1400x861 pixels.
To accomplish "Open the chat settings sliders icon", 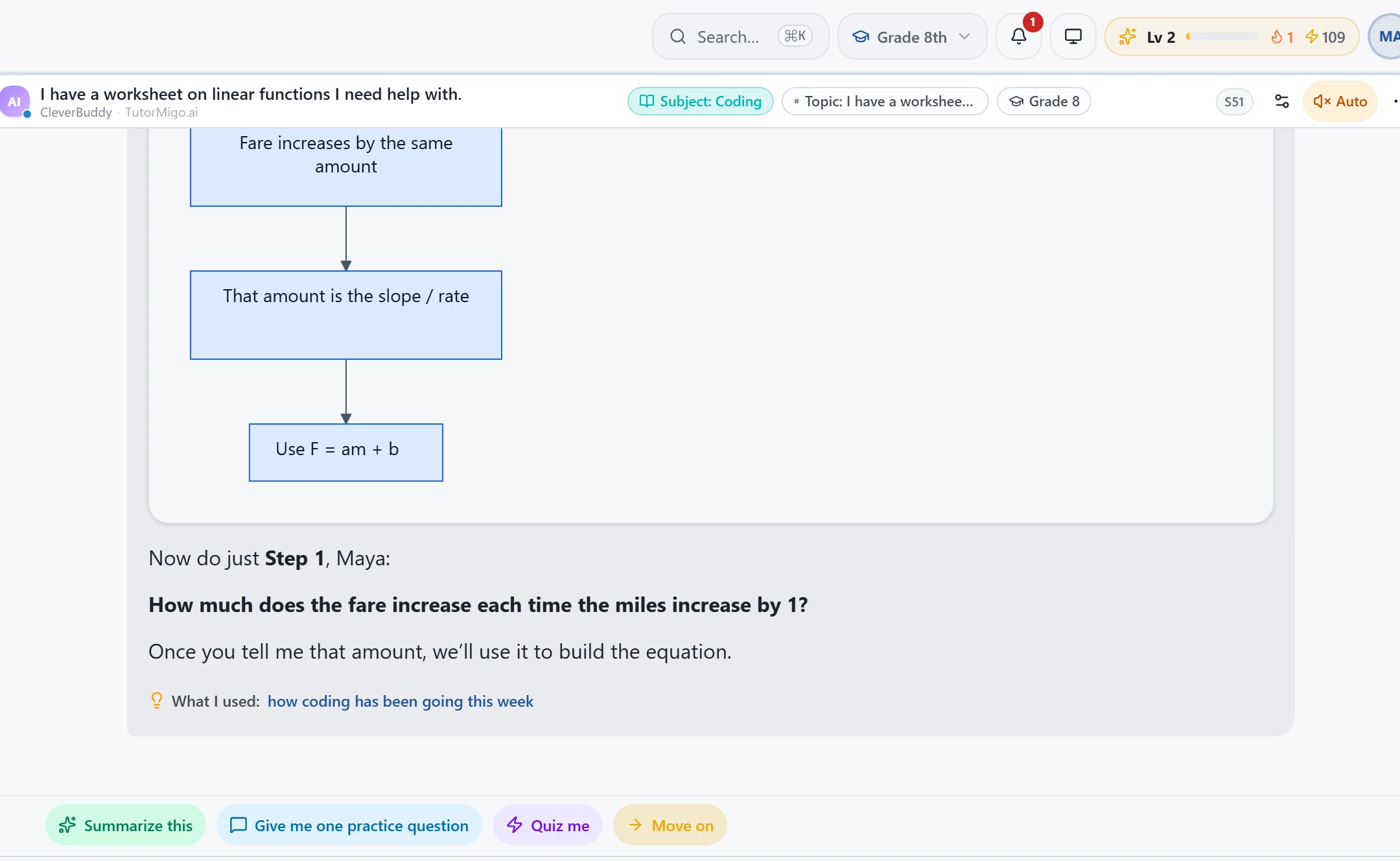I will tap(1281, 101).
